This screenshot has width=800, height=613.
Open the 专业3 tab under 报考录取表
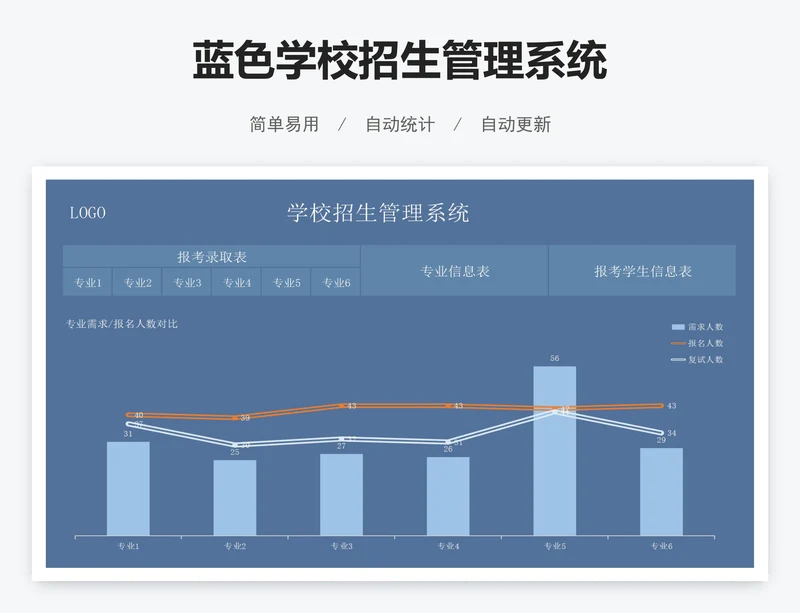coord(187,282)
